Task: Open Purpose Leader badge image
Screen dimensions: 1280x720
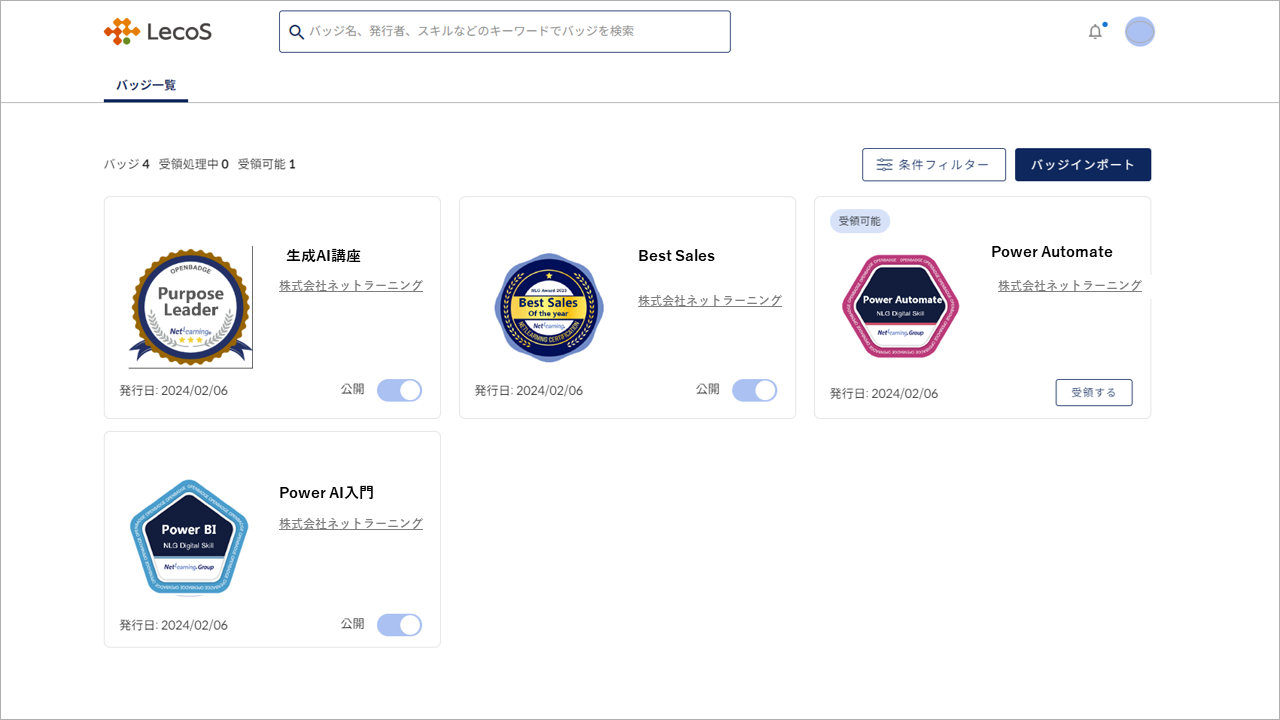Action: 190,307
